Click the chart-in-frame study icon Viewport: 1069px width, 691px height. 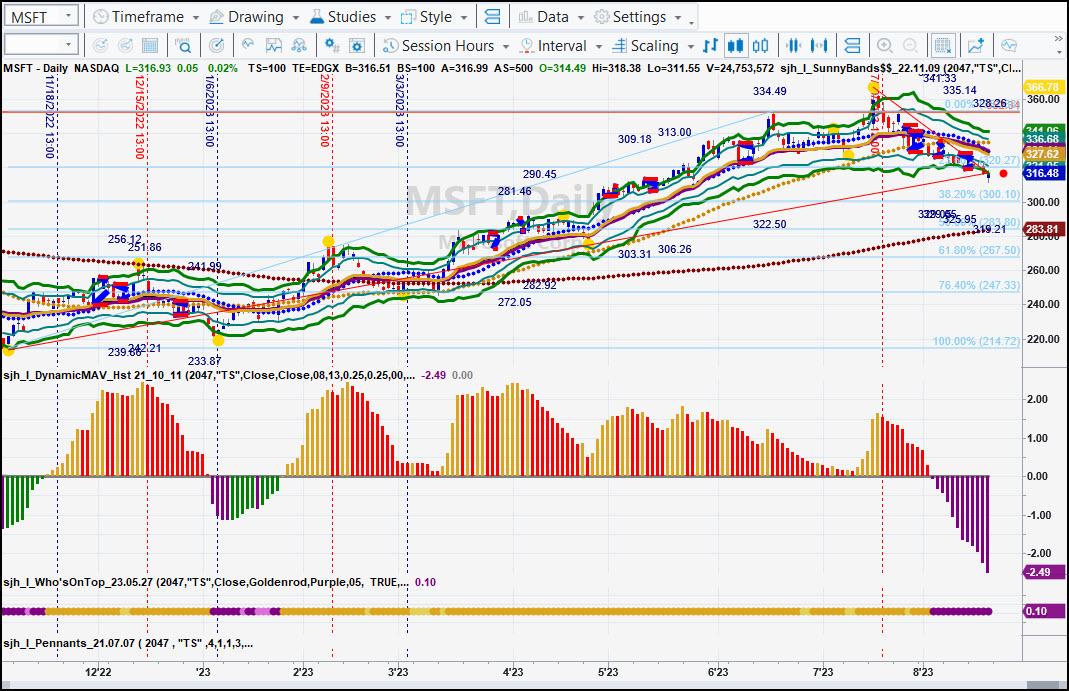(273, 46)
